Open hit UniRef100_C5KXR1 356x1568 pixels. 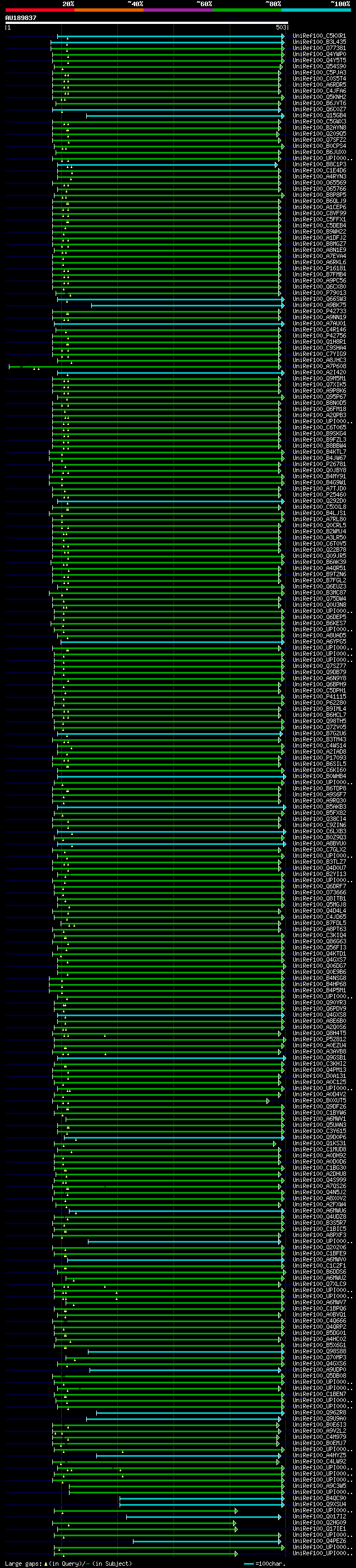(x=319, y=36)
